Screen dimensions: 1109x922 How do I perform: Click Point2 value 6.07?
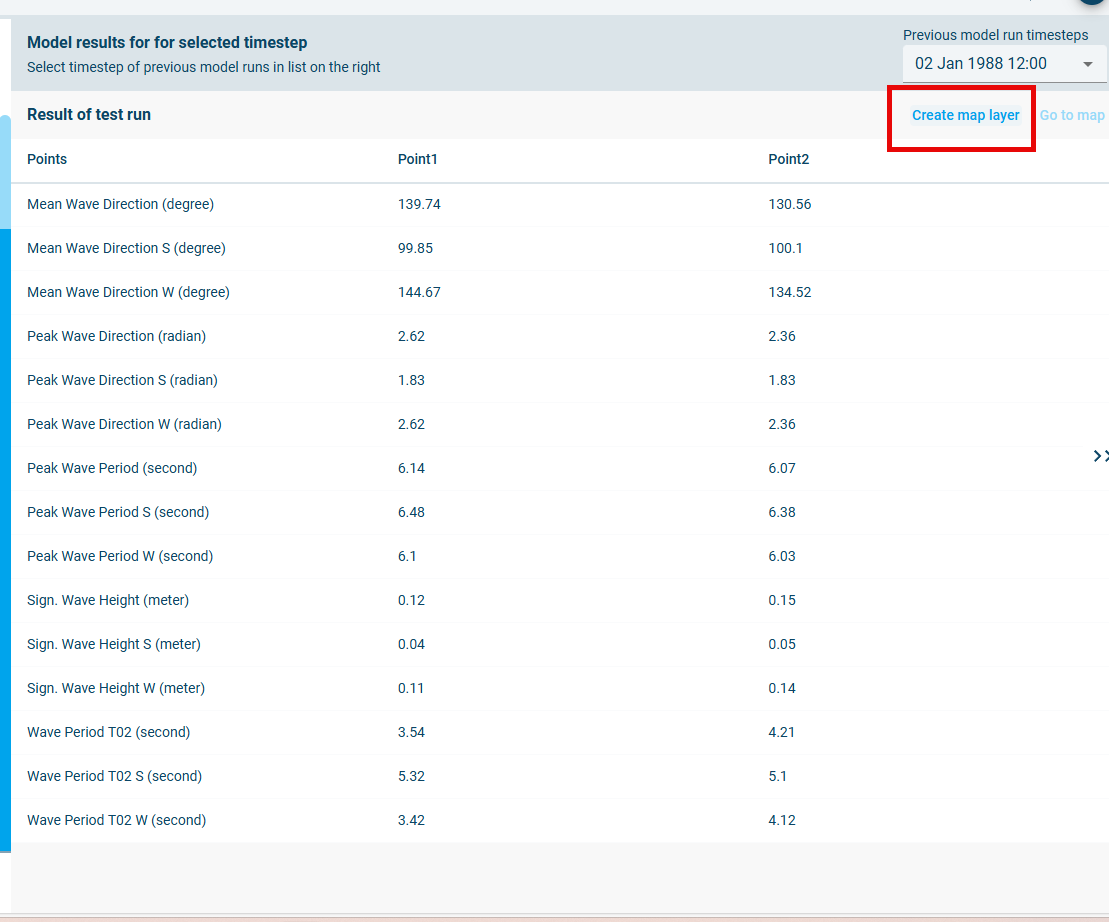tap(782, 468)
